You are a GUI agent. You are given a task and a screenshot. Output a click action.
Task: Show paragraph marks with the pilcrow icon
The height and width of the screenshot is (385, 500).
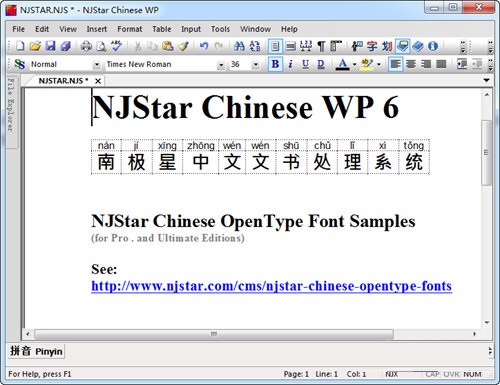[321, 46]
